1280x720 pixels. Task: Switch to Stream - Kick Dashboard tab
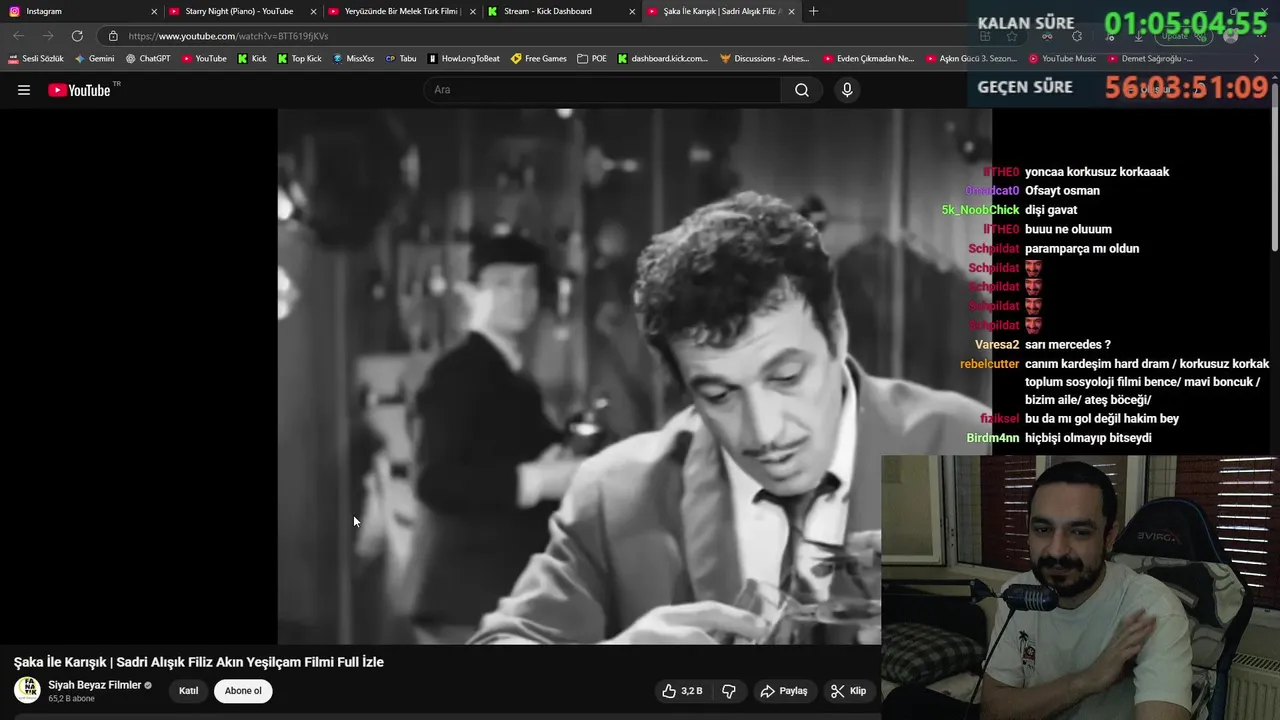(x=559, y=11)
